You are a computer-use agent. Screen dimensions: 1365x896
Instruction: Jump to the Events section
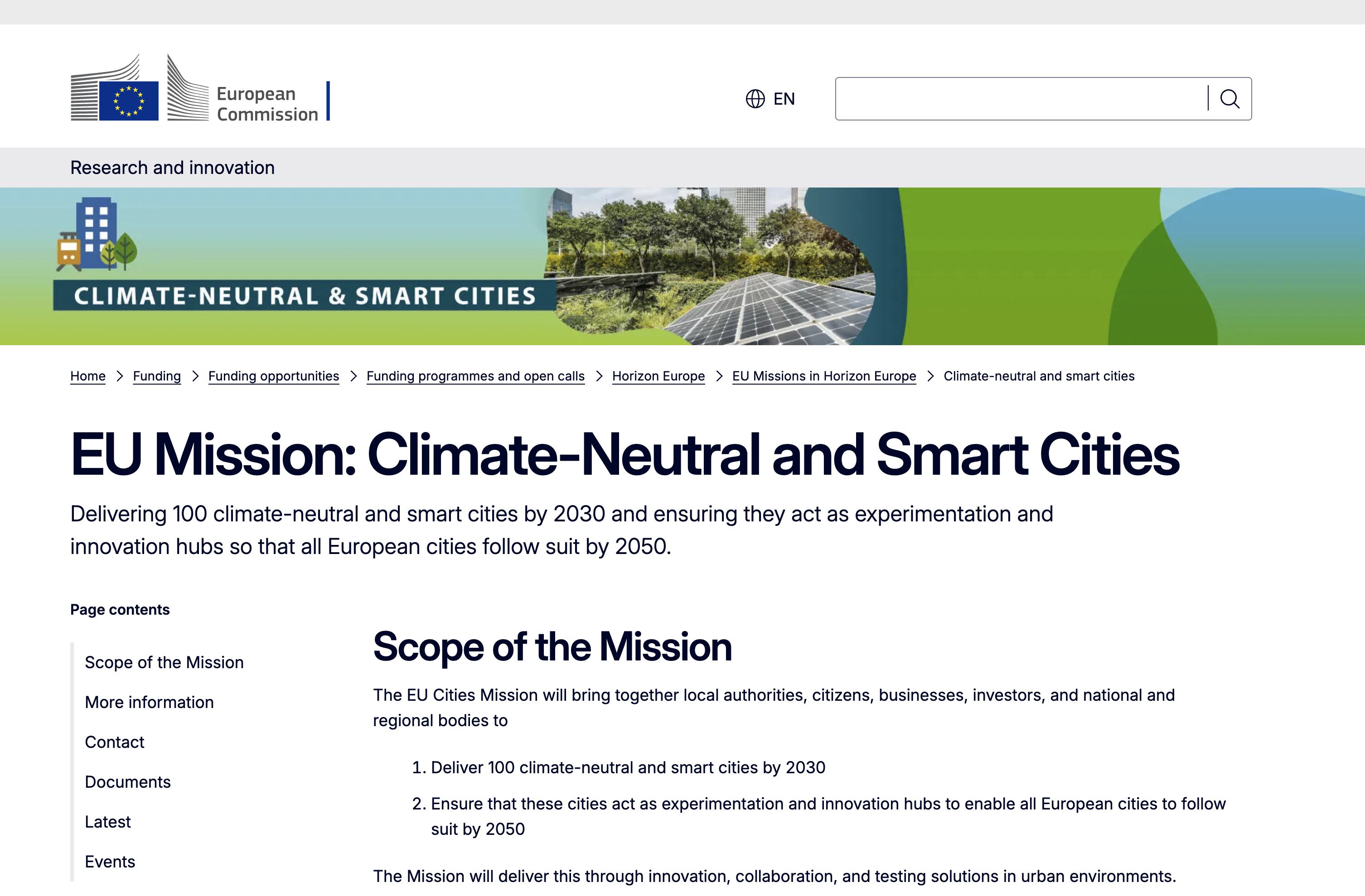[x=110, y=862]
